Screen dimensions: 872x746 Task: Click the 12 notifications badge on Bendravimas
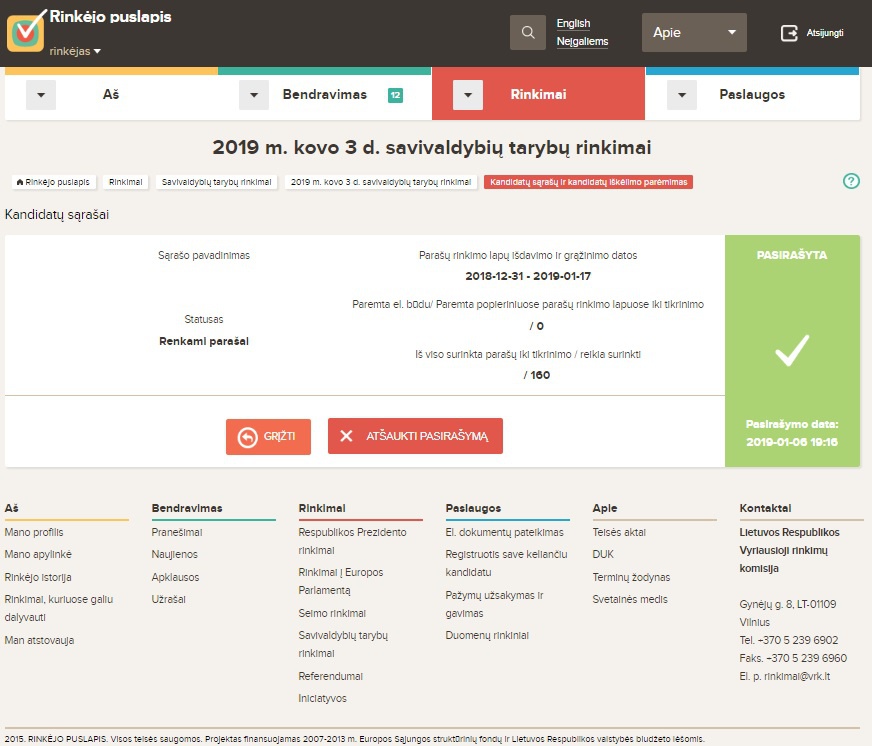pyautogui.click(x=395, y=95)
